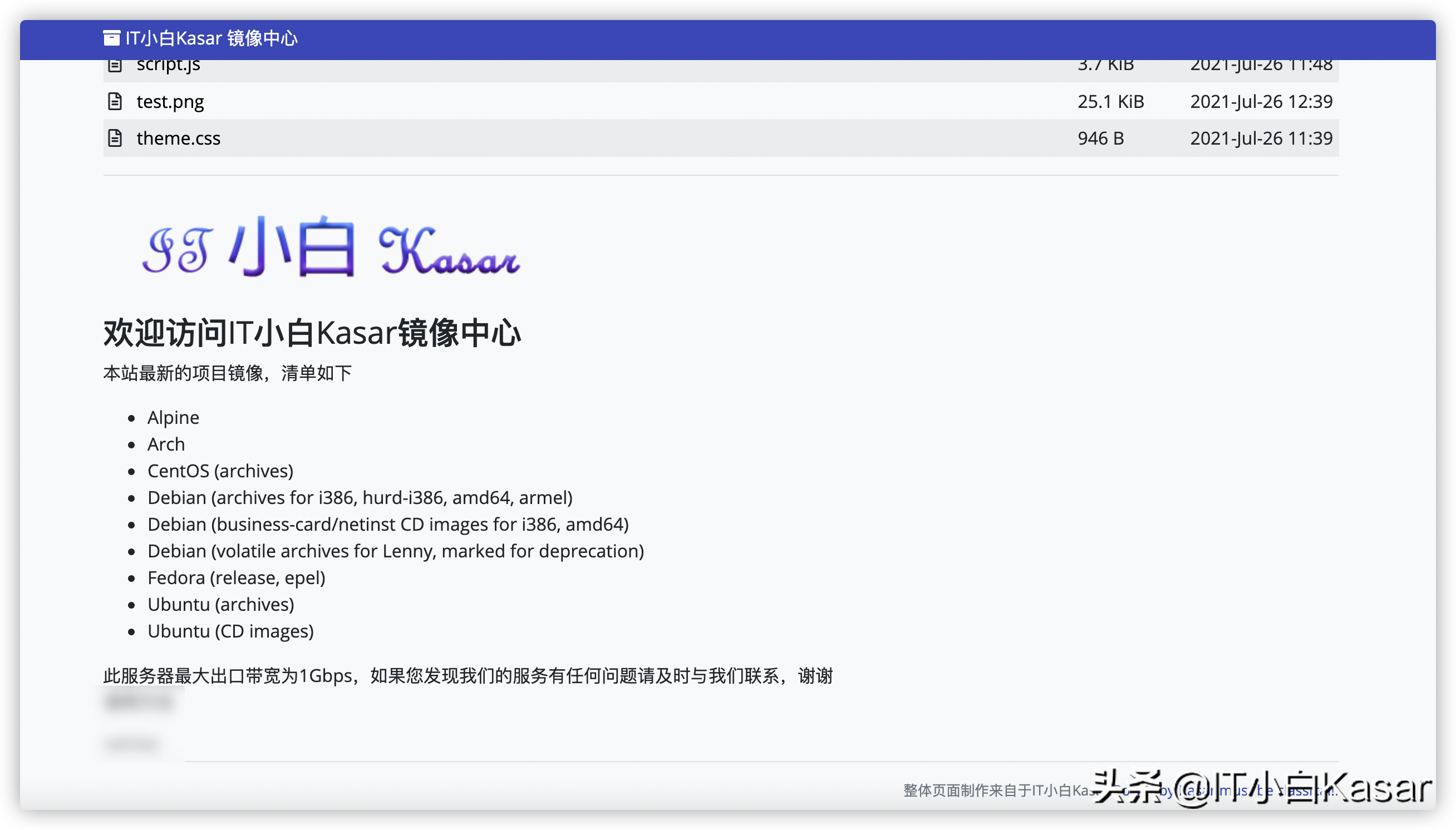Select the CentOS (archives) list item
The image size is (1456, 830).
pos(220,471)
